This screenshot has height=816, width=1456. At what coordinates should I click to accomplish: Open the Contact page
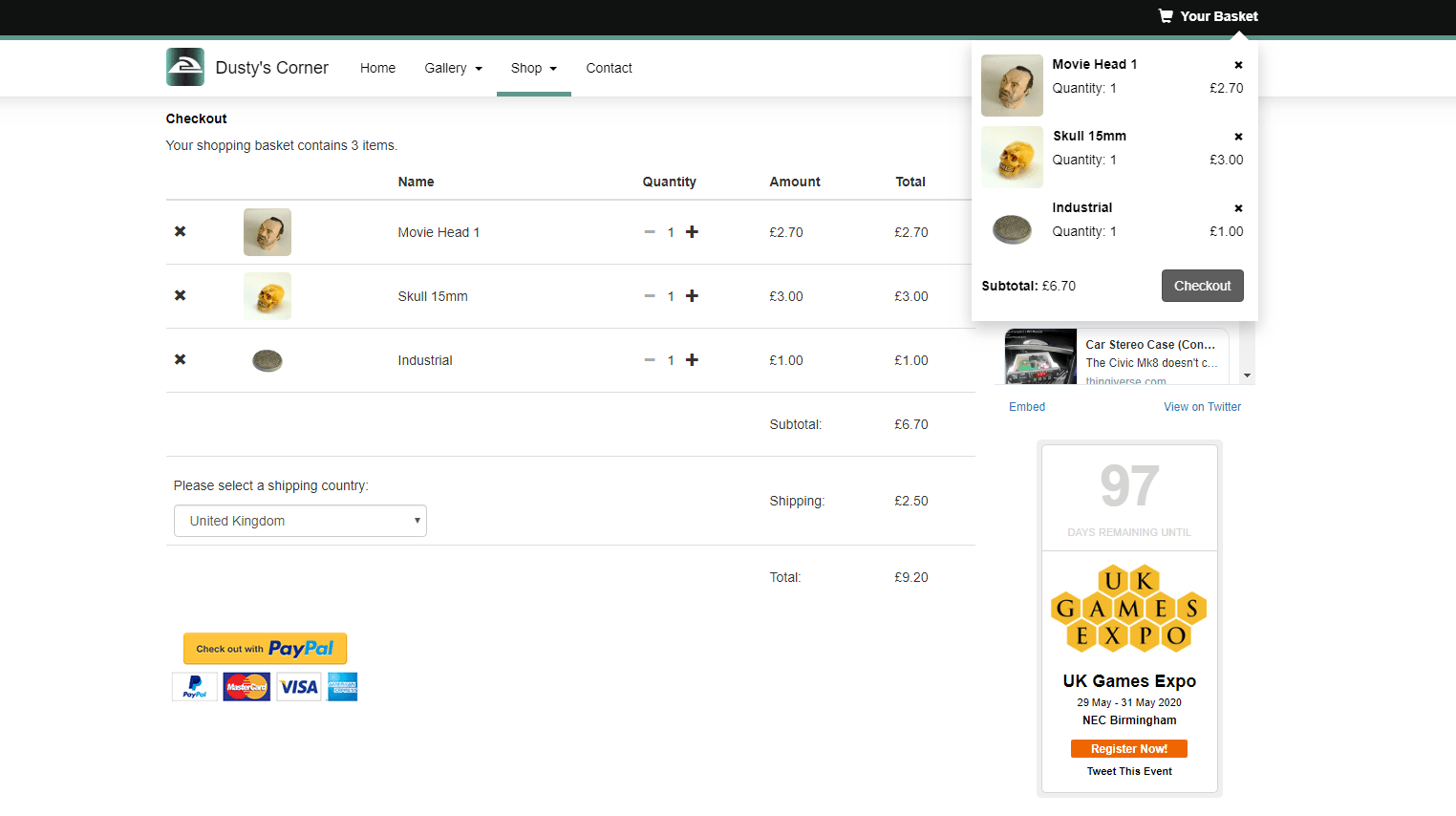click(x=609, y=68)
